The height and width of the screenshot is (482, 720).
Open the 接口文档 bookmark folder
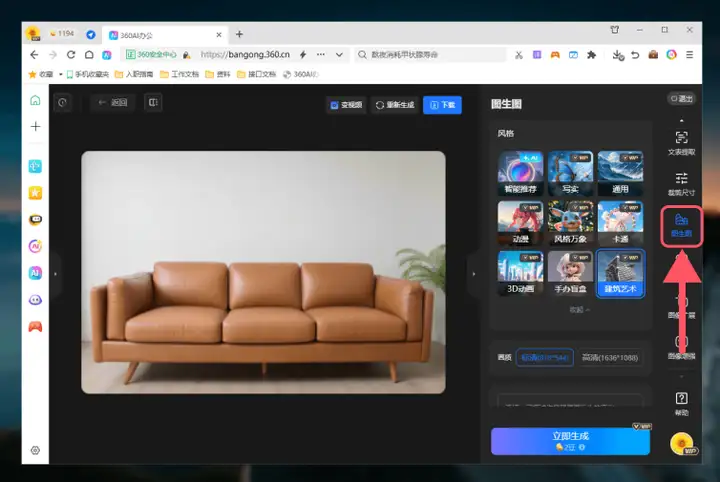(x=256, y=74)
